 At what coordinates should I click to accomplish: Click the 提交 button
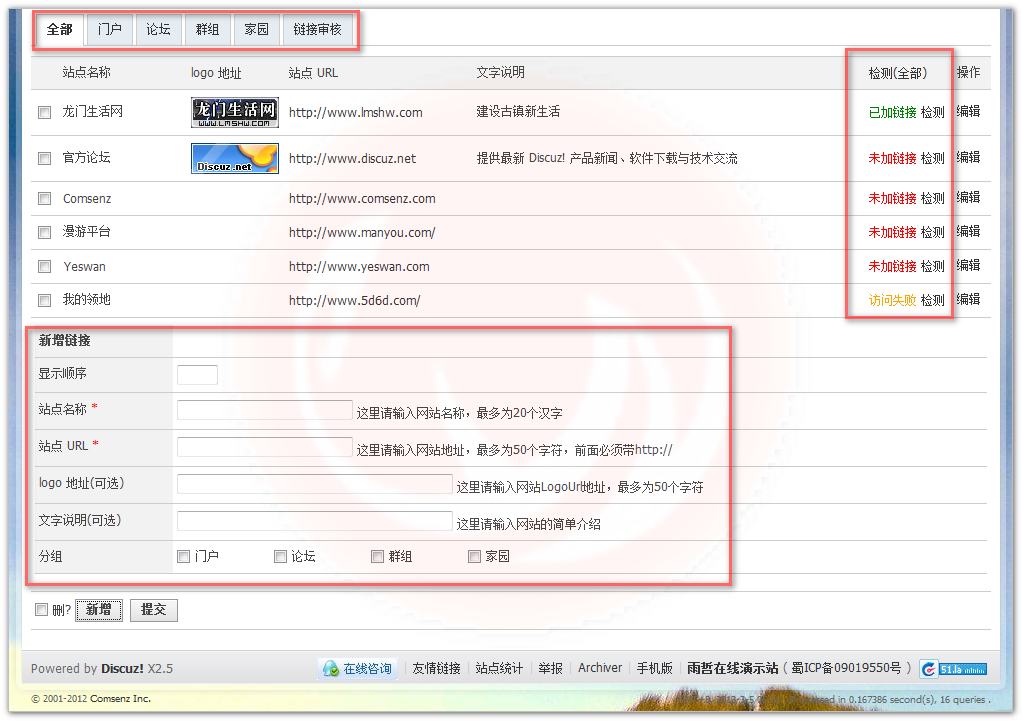[154, 610]
